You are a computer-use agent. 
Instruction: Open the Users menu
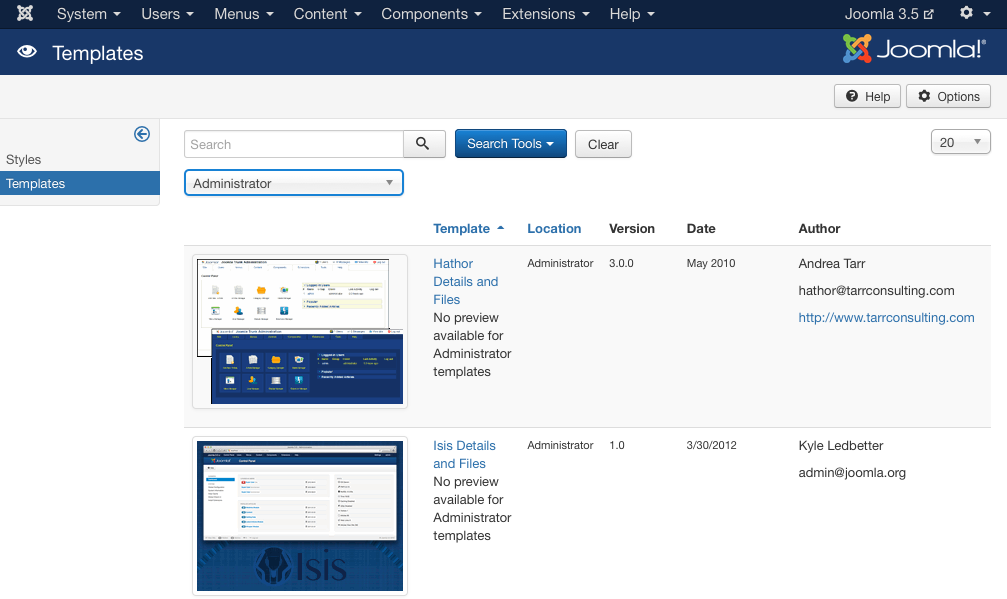[x=167, y=14]
